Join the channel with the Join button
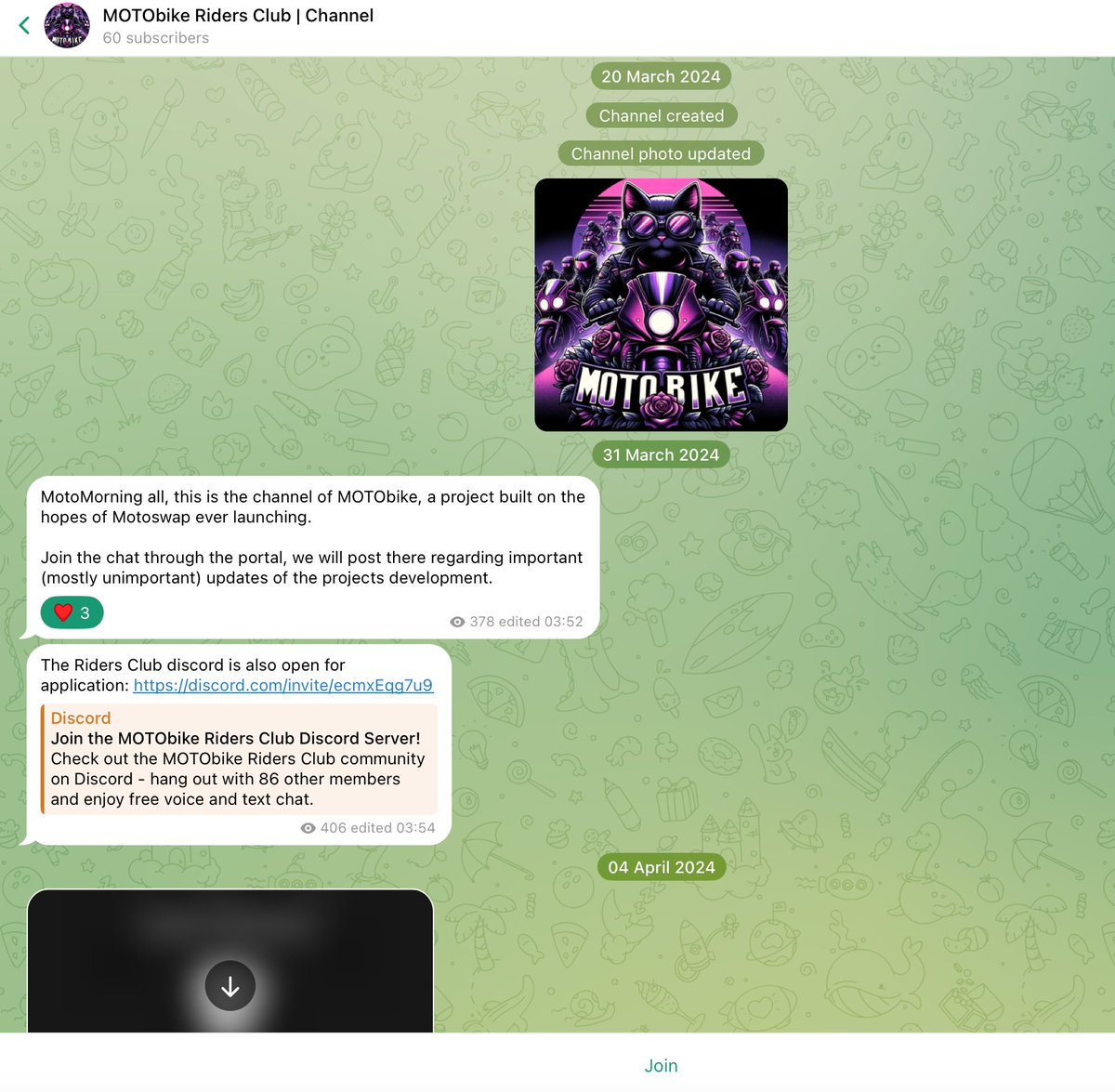The height and width of the screenshot is (1092, 1115). [661, 1066]
